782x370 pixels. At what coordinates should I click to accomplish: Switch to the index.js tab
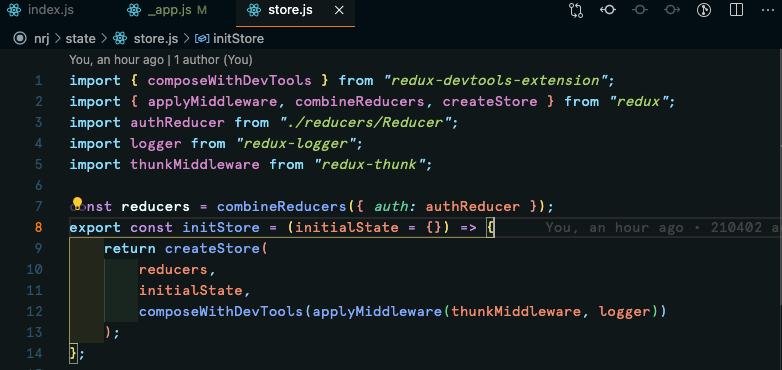42,10
